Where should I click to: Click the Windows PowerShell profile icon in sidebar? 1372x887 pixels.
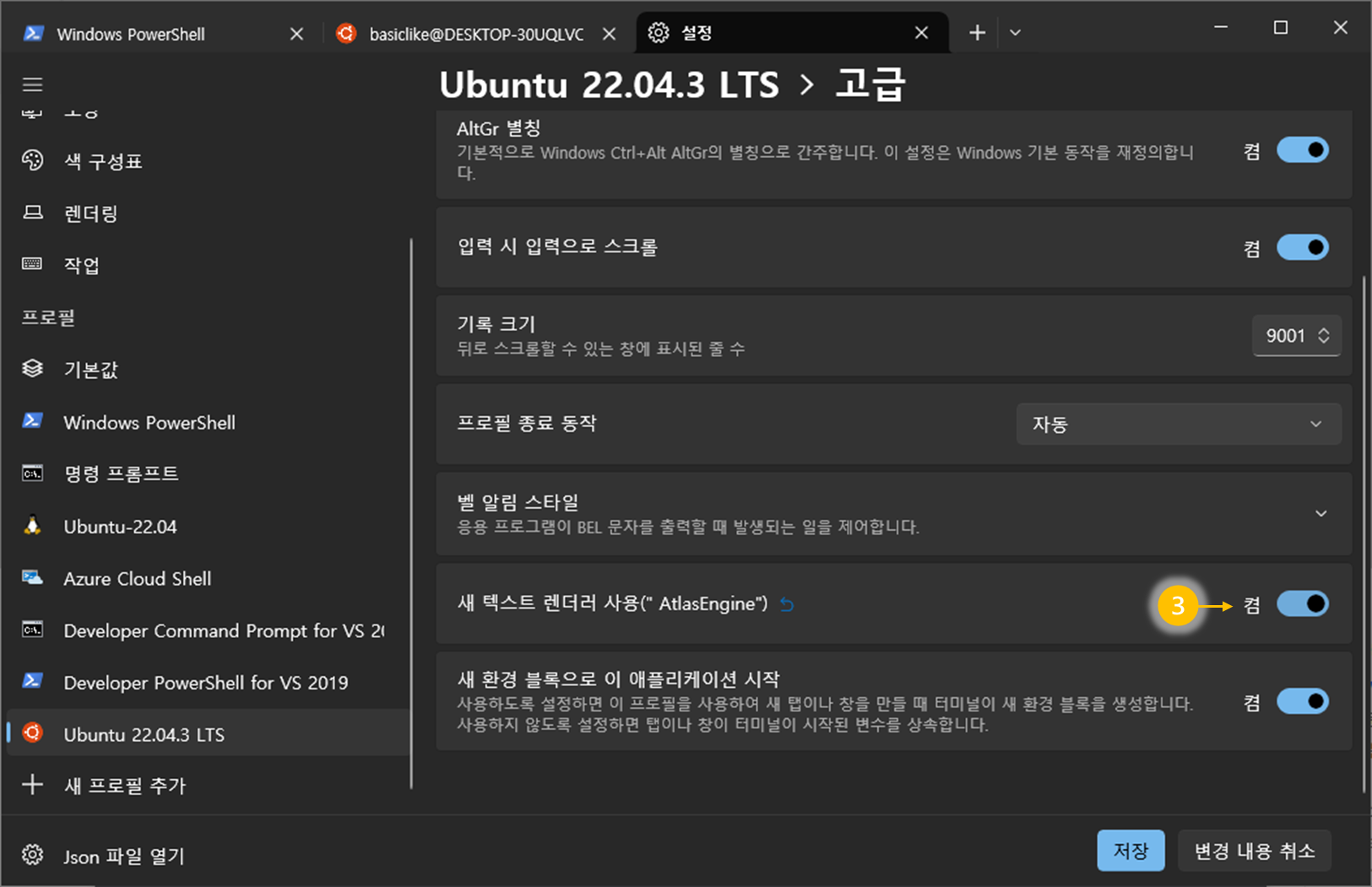pyautogui.click(x=32, y=421)
